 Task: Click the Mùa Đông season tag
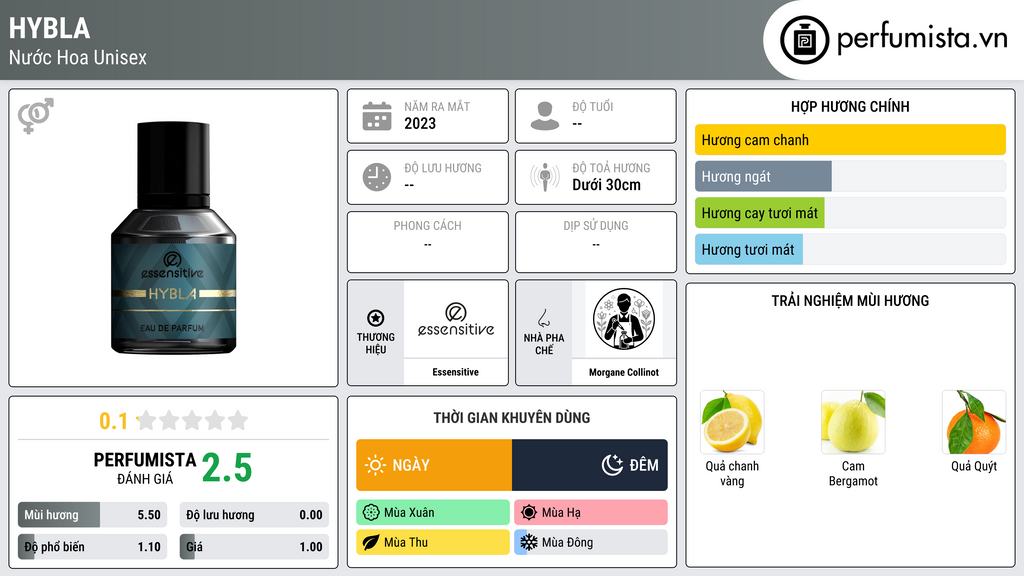(x=591, y=542)
